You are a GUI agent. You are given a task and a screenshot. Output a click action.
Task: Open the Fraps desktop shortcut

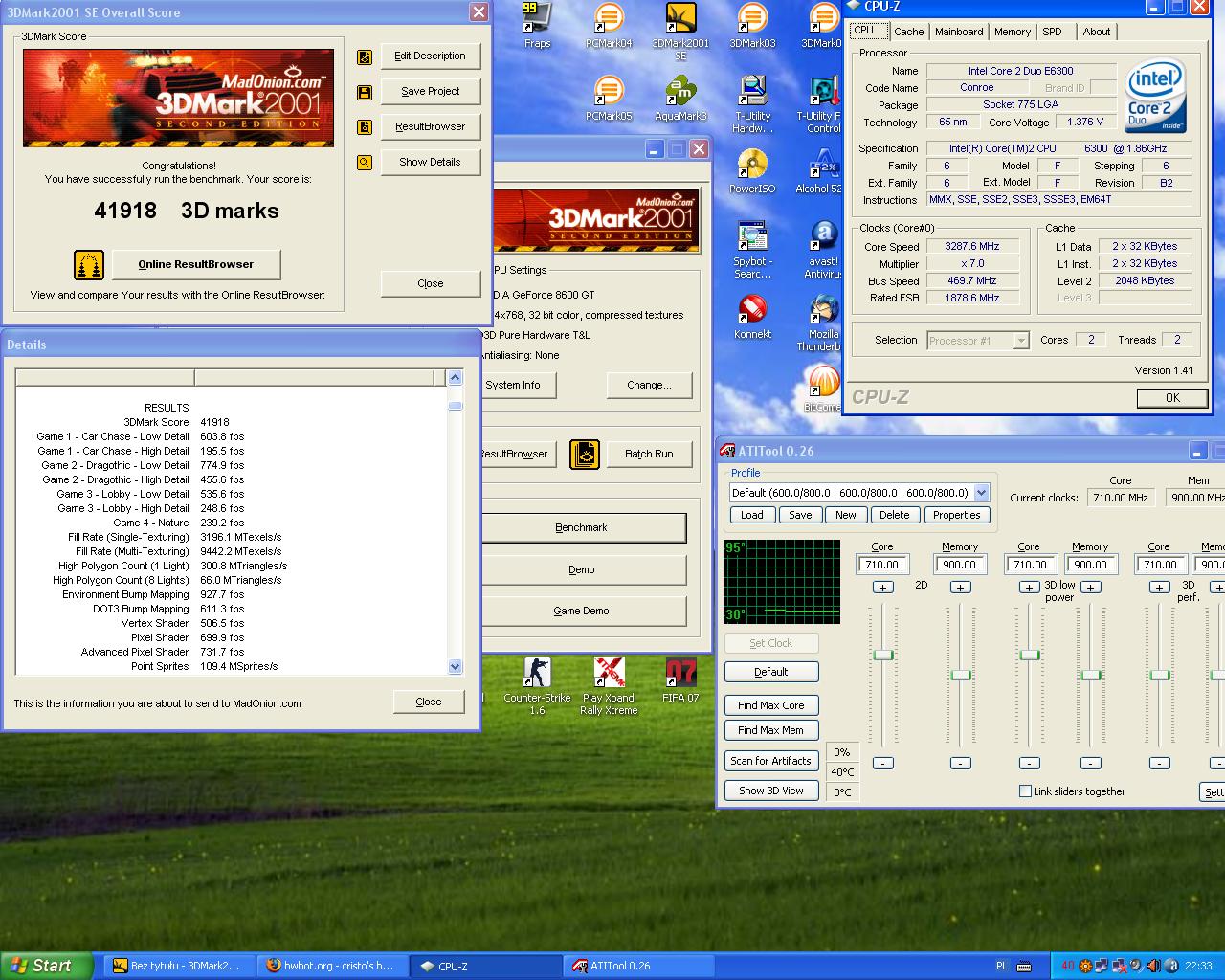[537, 25]
